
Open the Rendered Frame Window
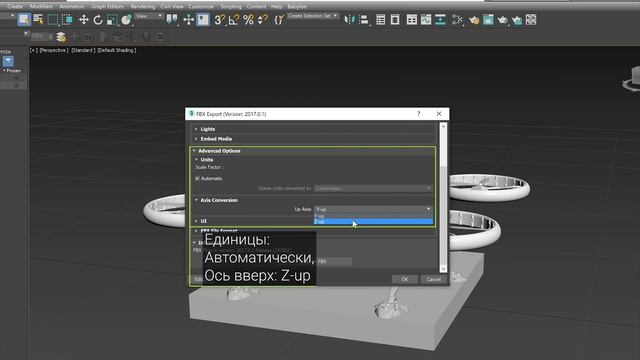[x=488, y=20]
